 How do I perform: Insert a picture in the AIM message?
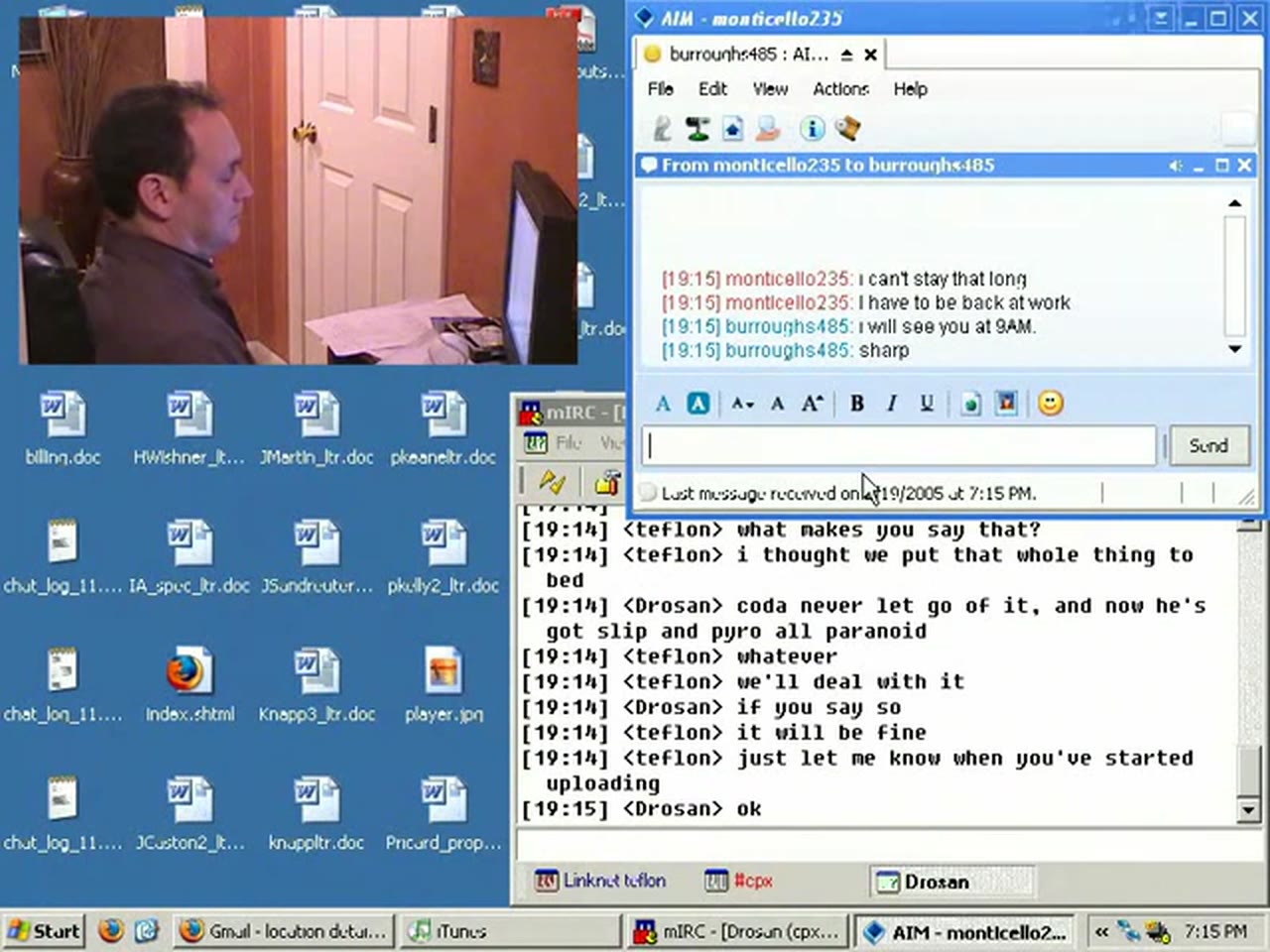click(1006, 403)
